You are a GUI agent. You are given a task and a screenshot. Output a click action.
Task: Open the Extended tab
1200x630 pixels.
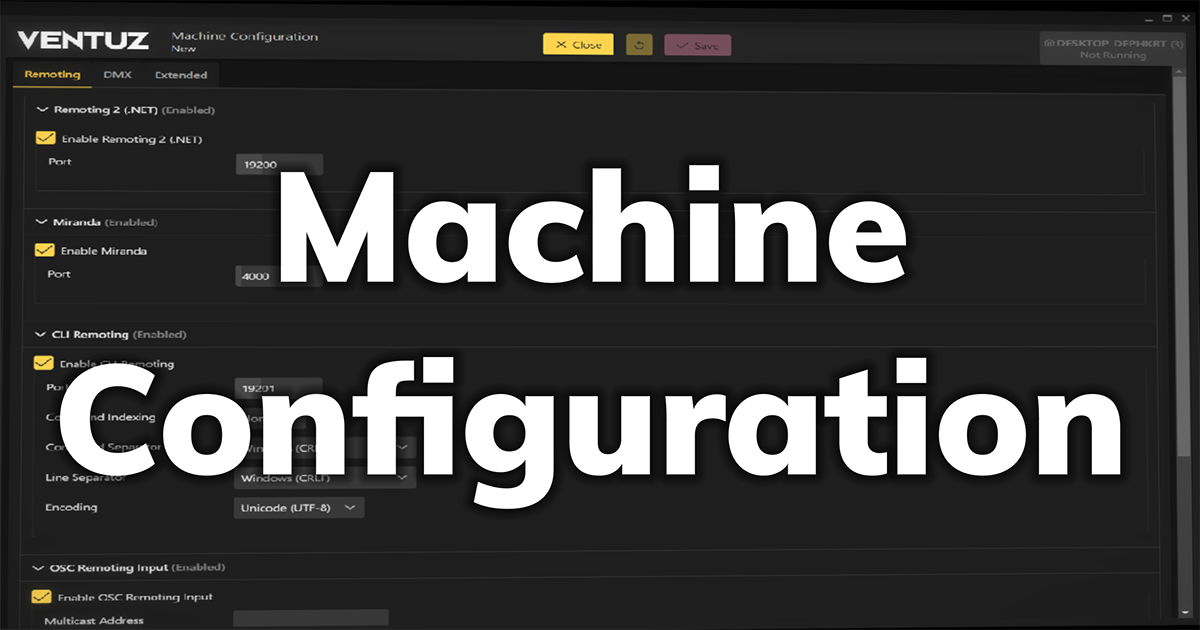[x=181, y=74]
